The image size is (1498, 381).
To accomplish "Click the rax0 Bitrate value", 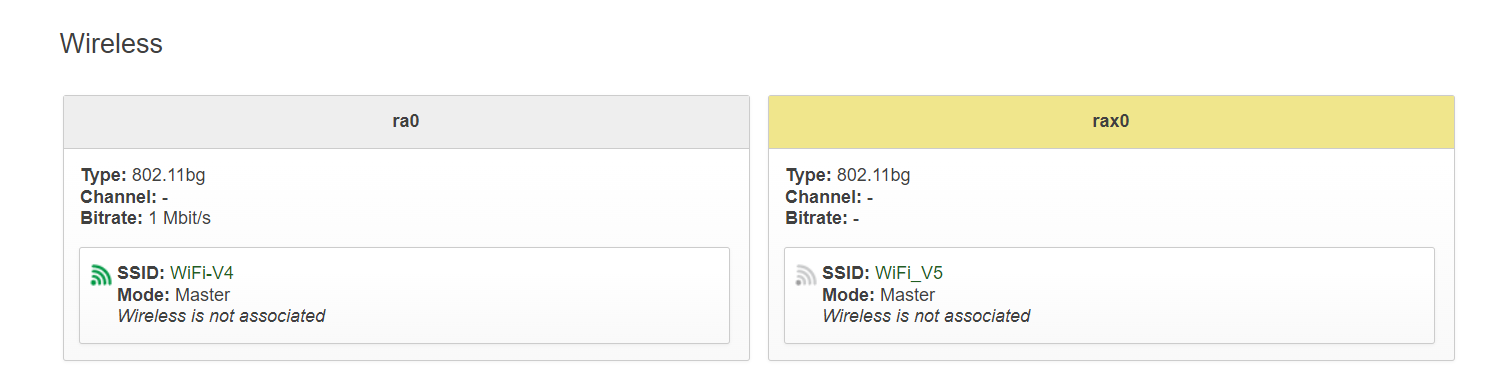I will (x=856, y=218).
